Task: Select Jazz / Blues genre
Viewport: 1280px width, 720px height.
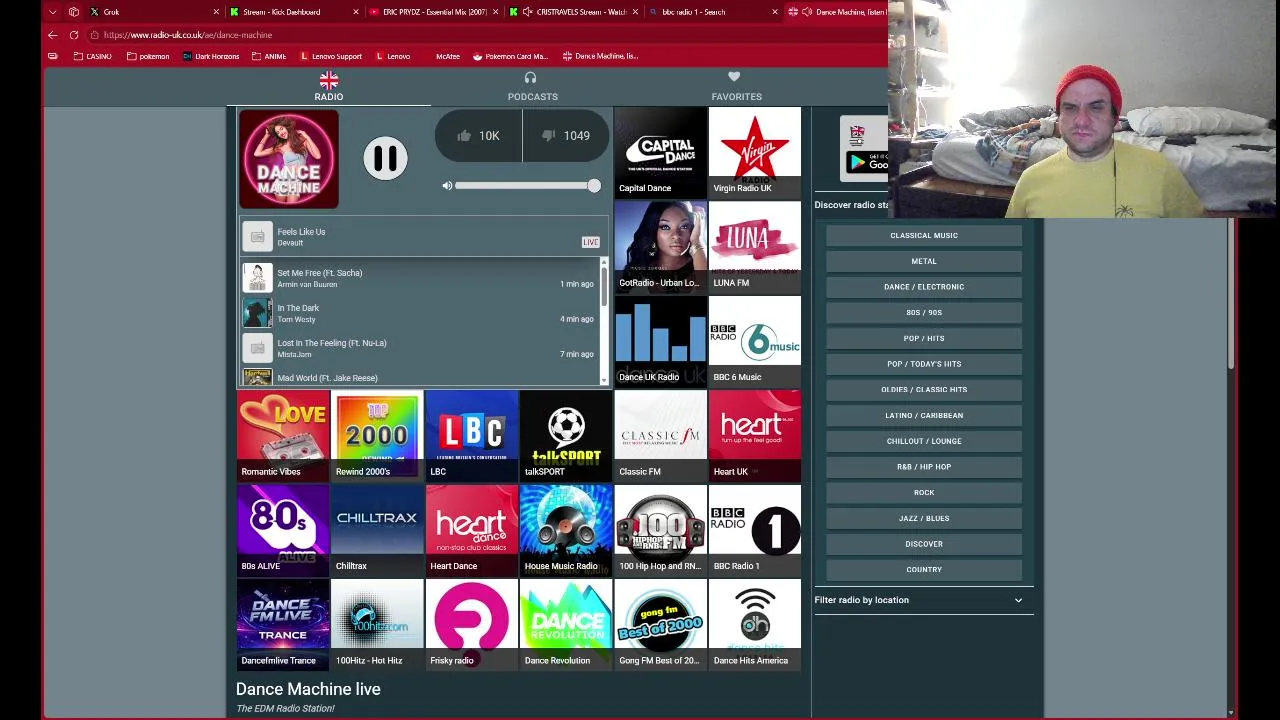Action: coord(924,518)
